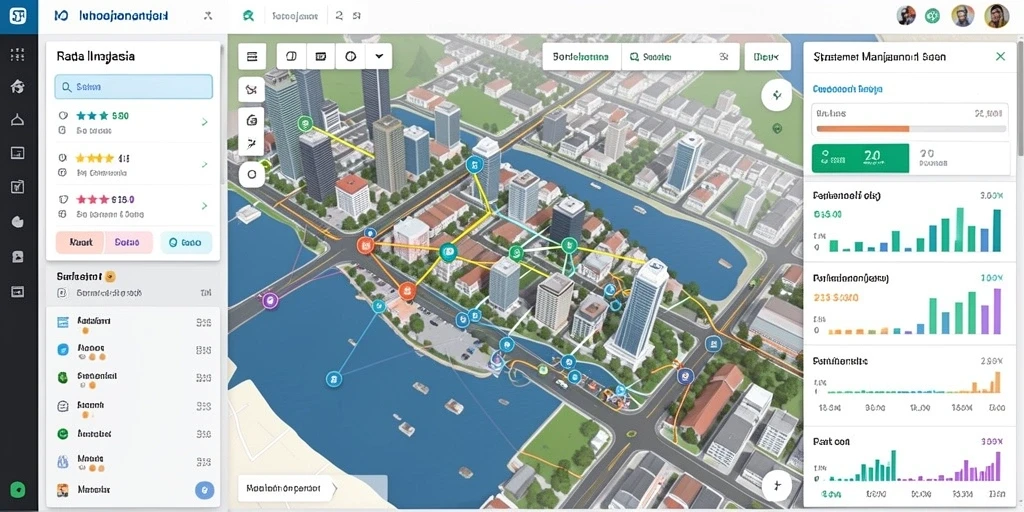The height and width of the screenshot is (512, 1024).
Task: Click the house icon in the dark sidebar
Action: tap(18, 86)
